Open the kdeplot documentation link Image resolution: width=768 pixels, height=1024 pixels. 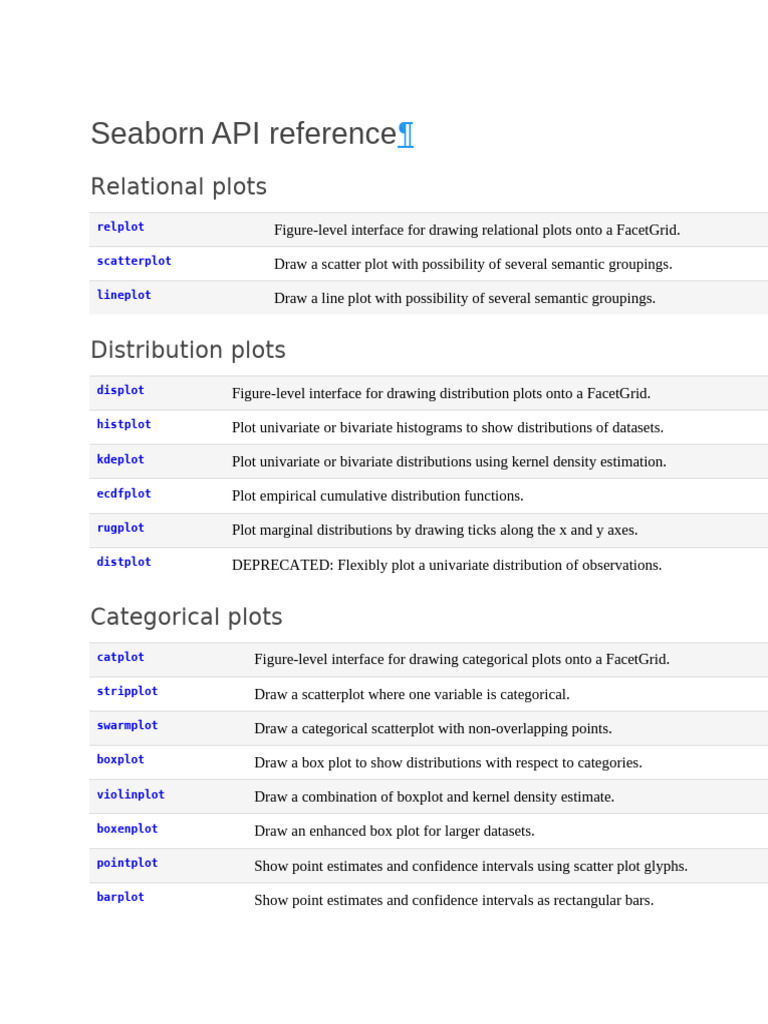point(120,459)
